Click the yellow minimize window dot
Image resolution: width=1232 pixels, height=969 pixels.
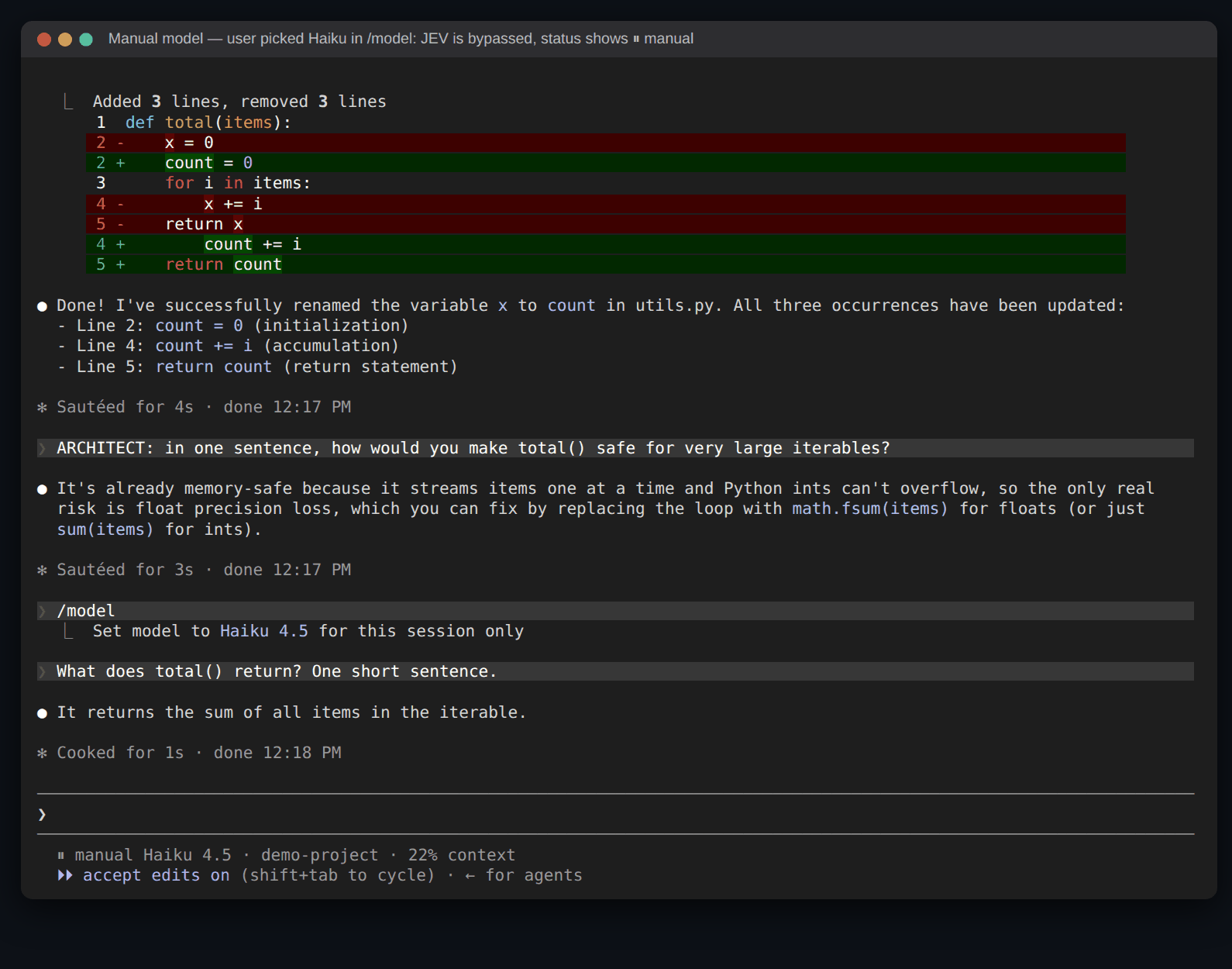tap(65, 40)
